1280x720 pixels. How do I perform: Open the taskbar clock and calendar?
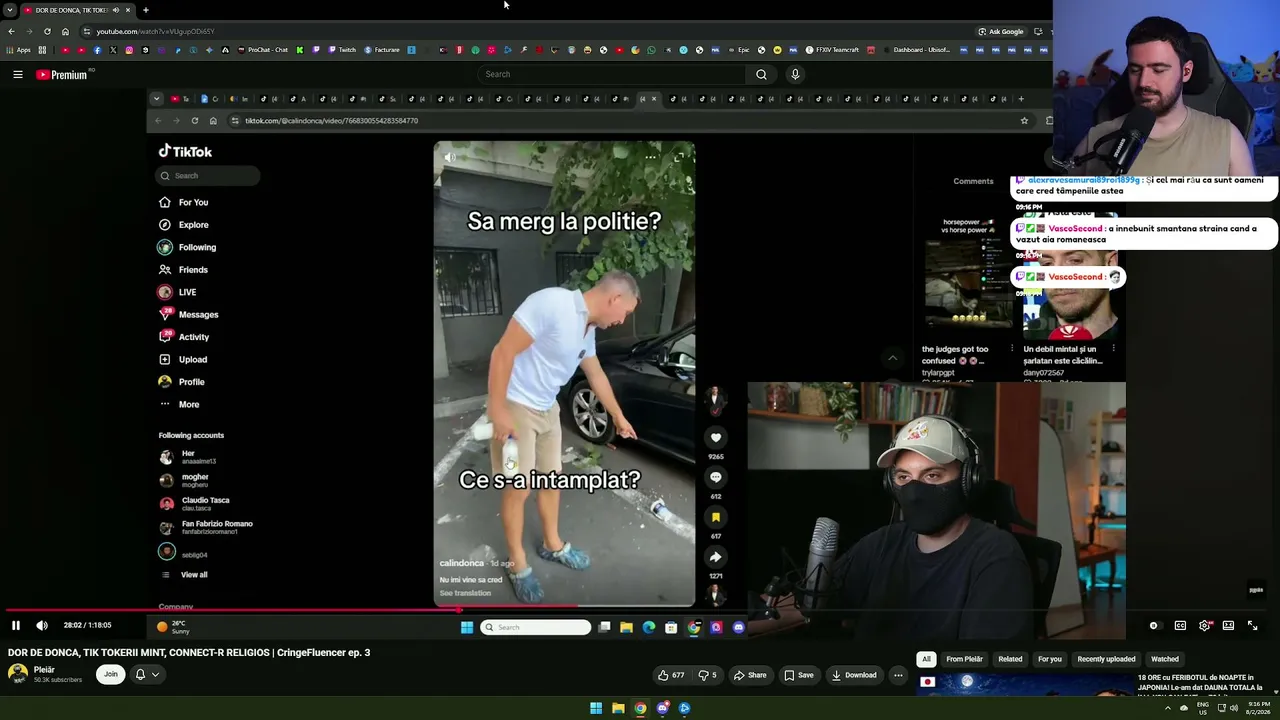point(1259,708)
